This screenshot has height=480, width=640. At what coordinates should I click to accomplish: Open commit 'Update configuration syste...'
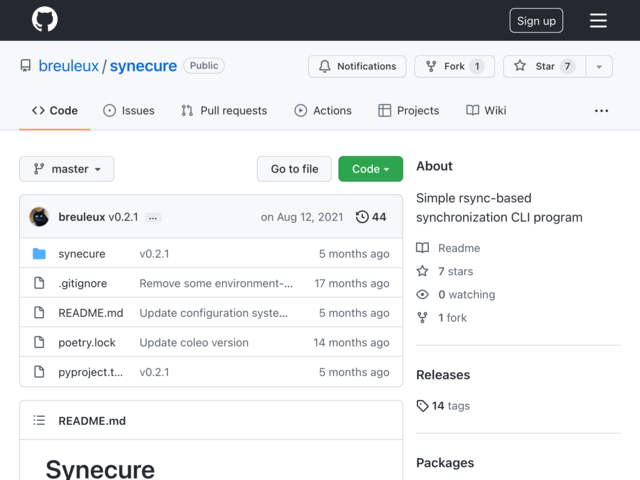213,313
